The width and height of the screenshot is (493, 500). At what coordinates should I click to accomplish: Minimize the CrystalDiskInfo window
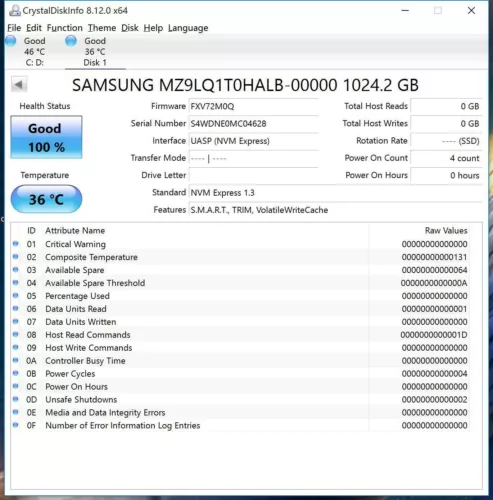(405, 11)
